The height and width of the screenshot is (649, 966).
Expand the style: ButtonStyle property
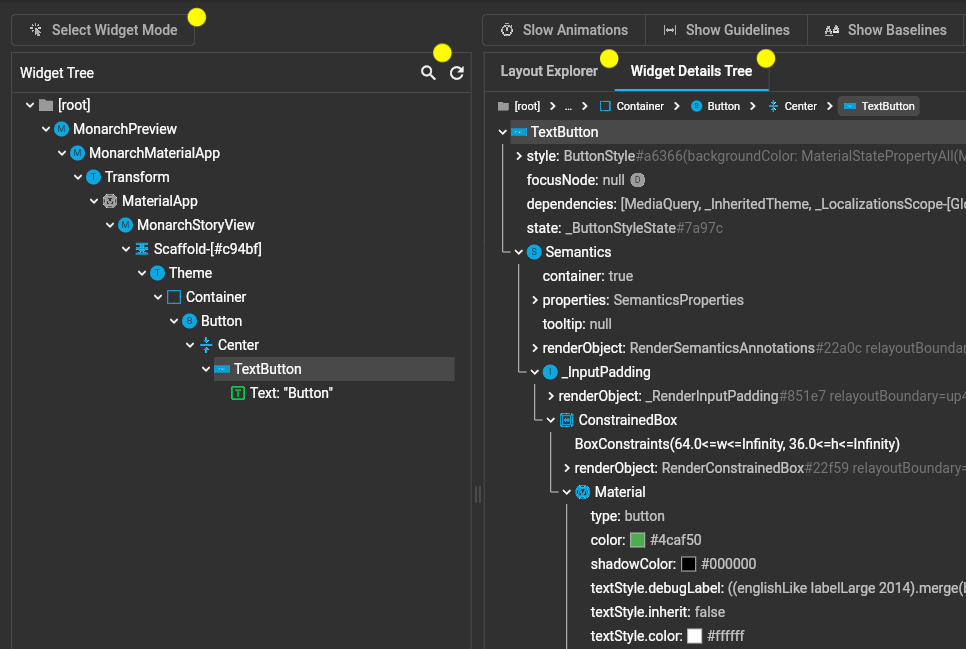click(518, 156)
